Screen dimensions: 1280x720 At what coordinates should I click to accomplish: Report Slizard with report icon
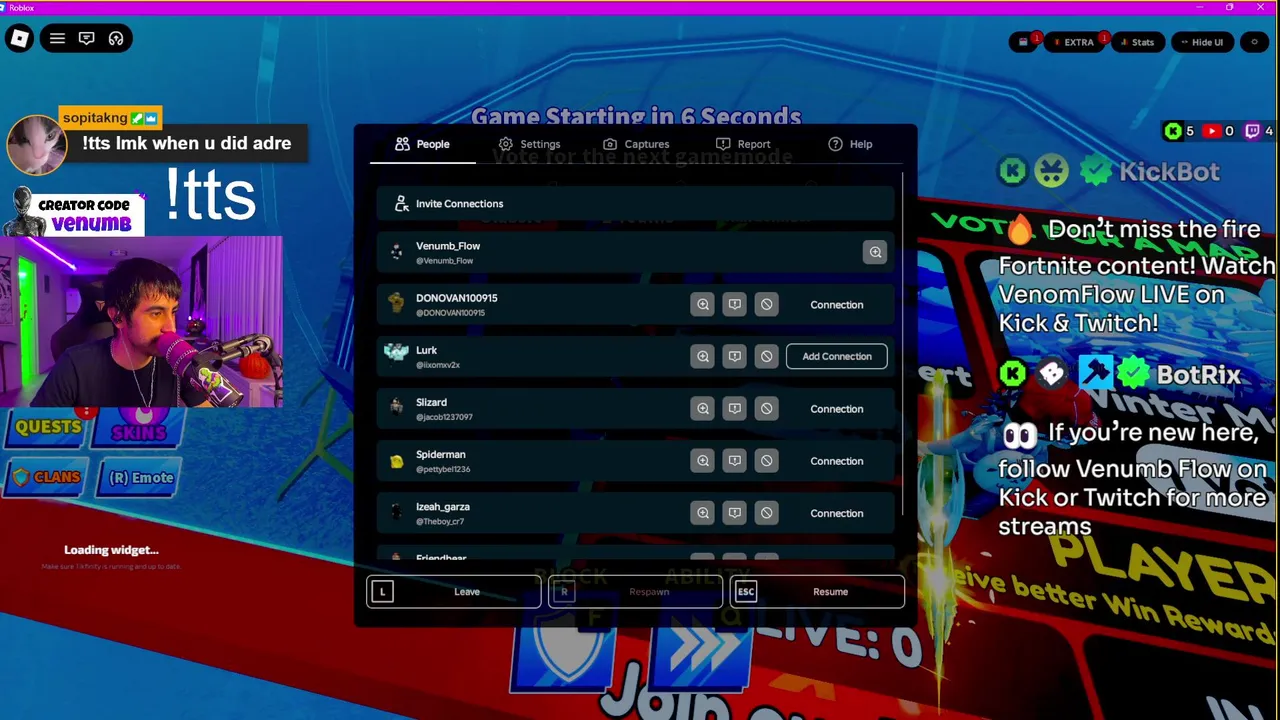click(735, 408)
